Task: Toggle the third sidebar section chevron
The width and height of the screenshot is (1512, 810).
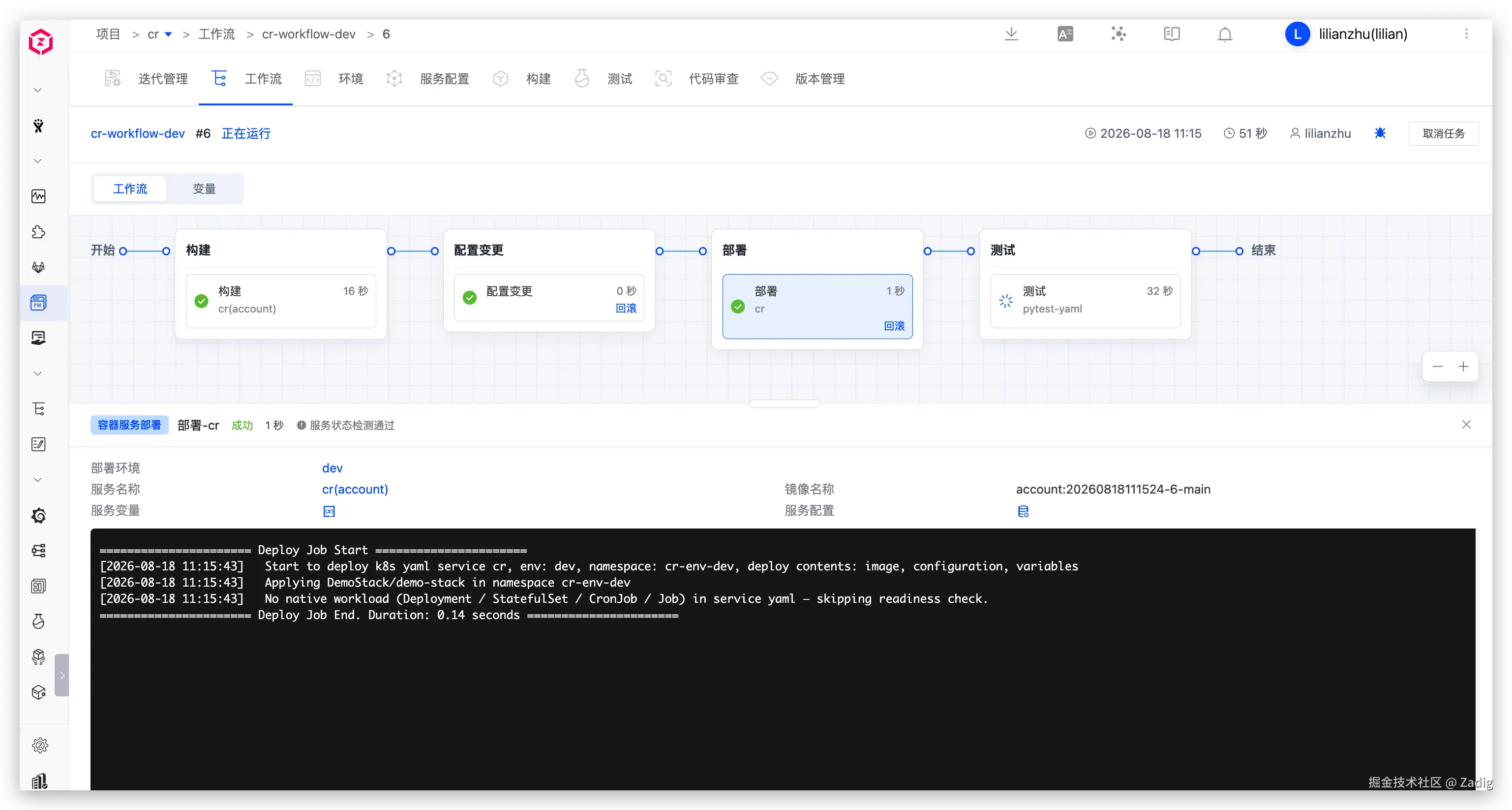Action: tap(37, 374)
